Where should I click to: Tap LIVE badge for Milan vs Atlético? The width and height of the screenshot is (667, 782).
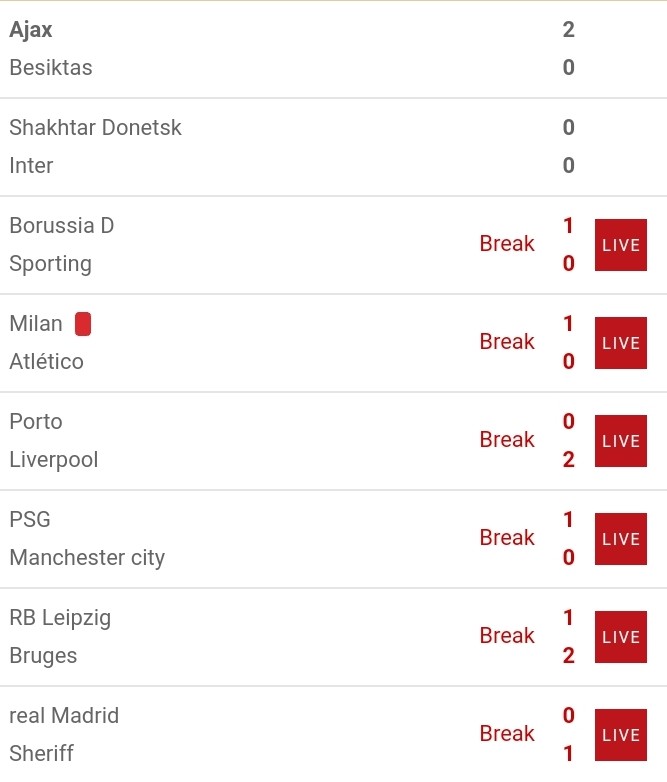(x=621, y=343)
